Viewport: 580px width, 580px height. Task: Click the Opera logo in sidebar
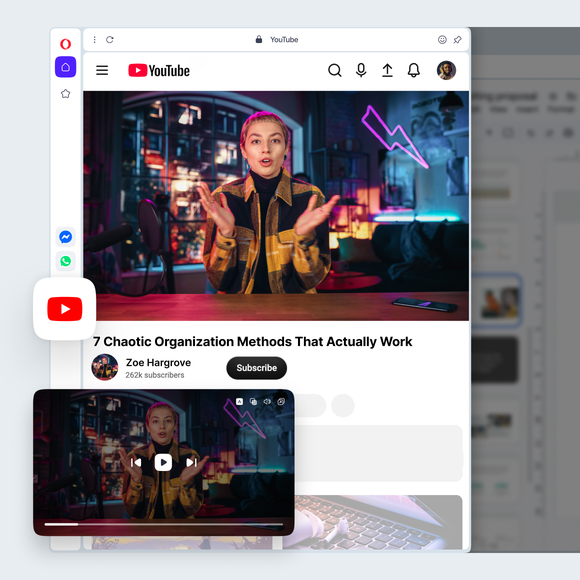click(x=65, y=44)
